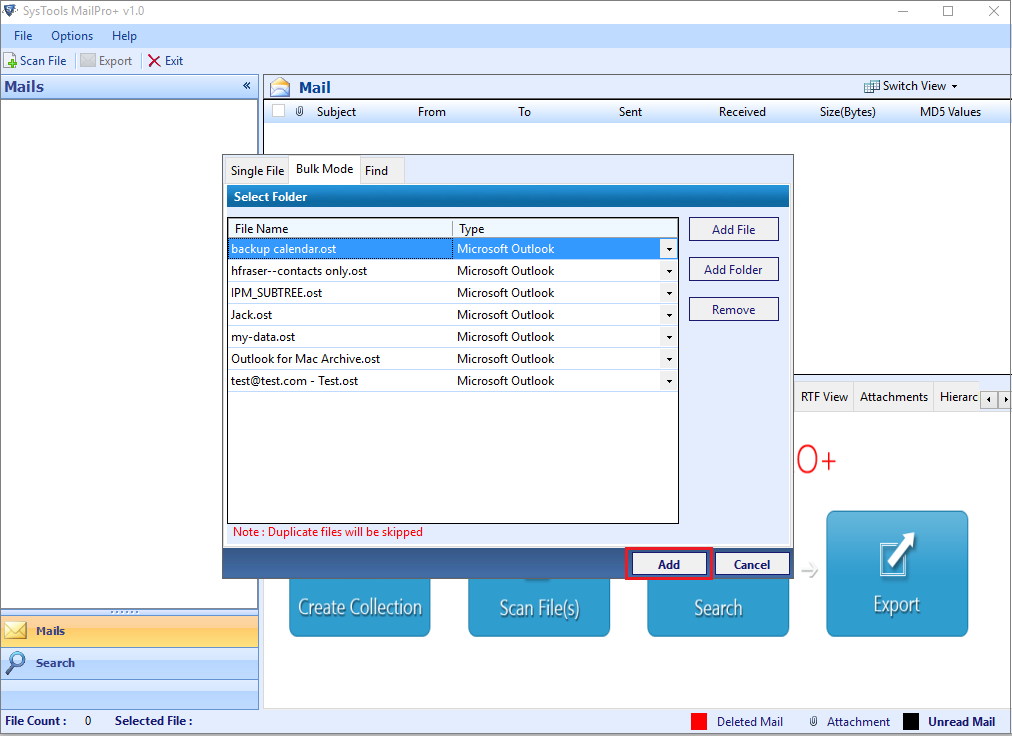This screenshot has height=736, width=1012.
Task: Open type dropdown for Outlook for Mac Archive.ost
Action: click(669, 359)
